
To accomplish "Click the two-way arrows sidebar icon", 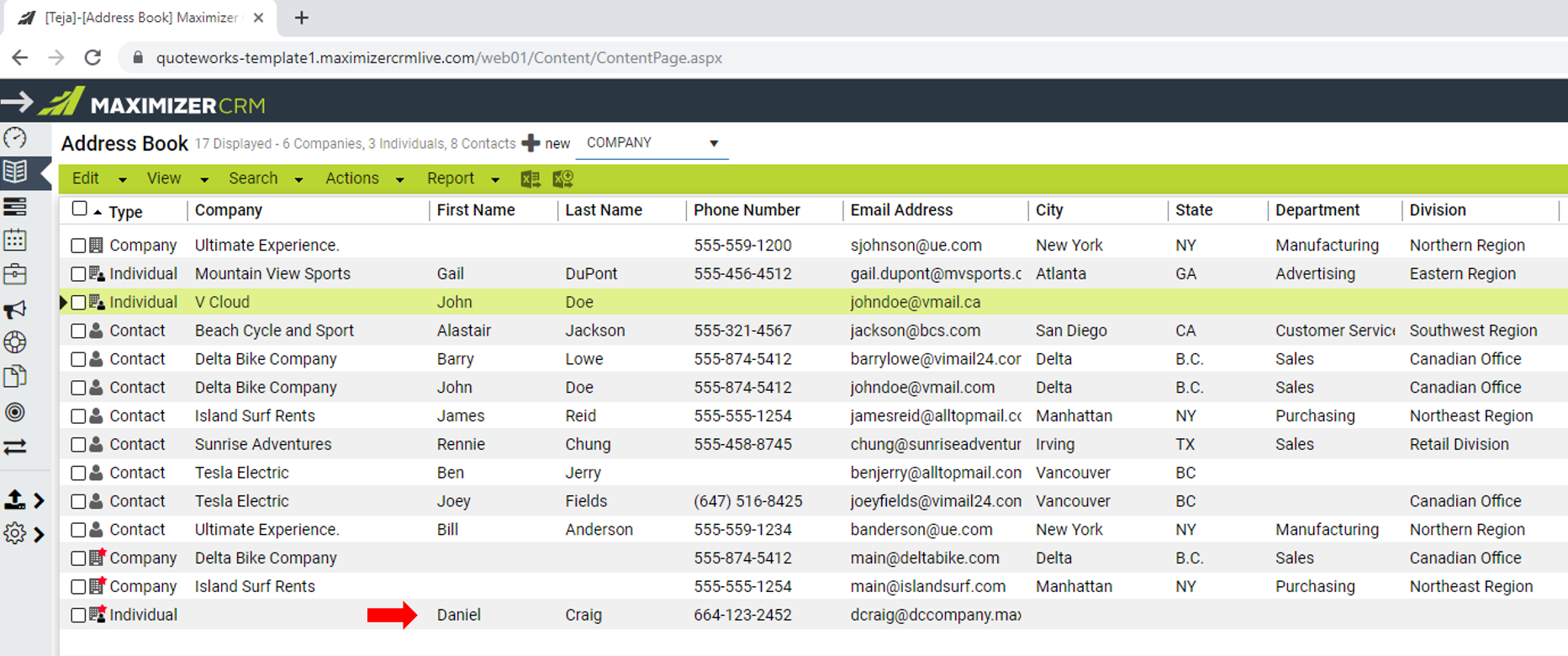I will point(15,447).
